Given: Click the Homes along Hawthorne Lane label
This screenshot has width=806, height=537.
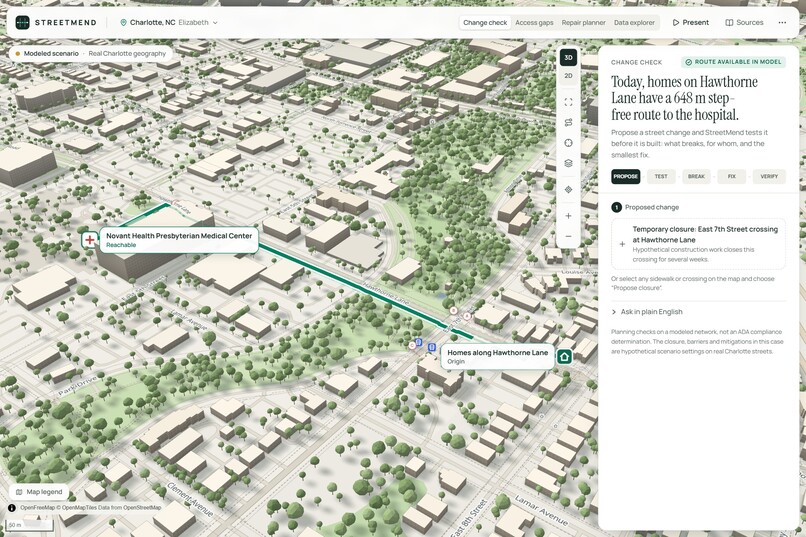Looking at the screenshot, I should 497,357.
